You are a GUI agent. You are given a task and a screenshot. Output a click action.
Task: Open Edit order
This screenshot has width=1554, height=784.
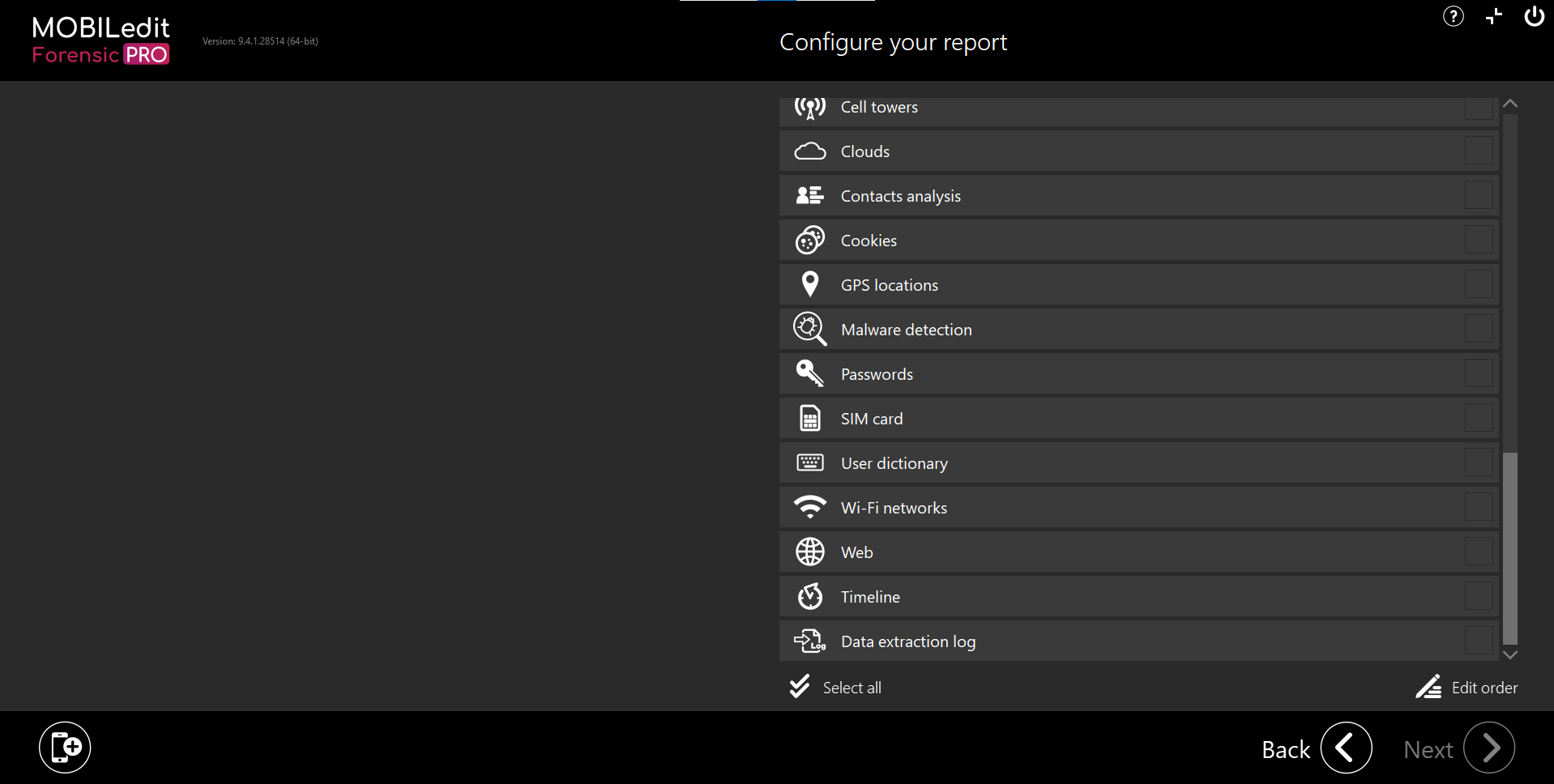coord(1467,688)
